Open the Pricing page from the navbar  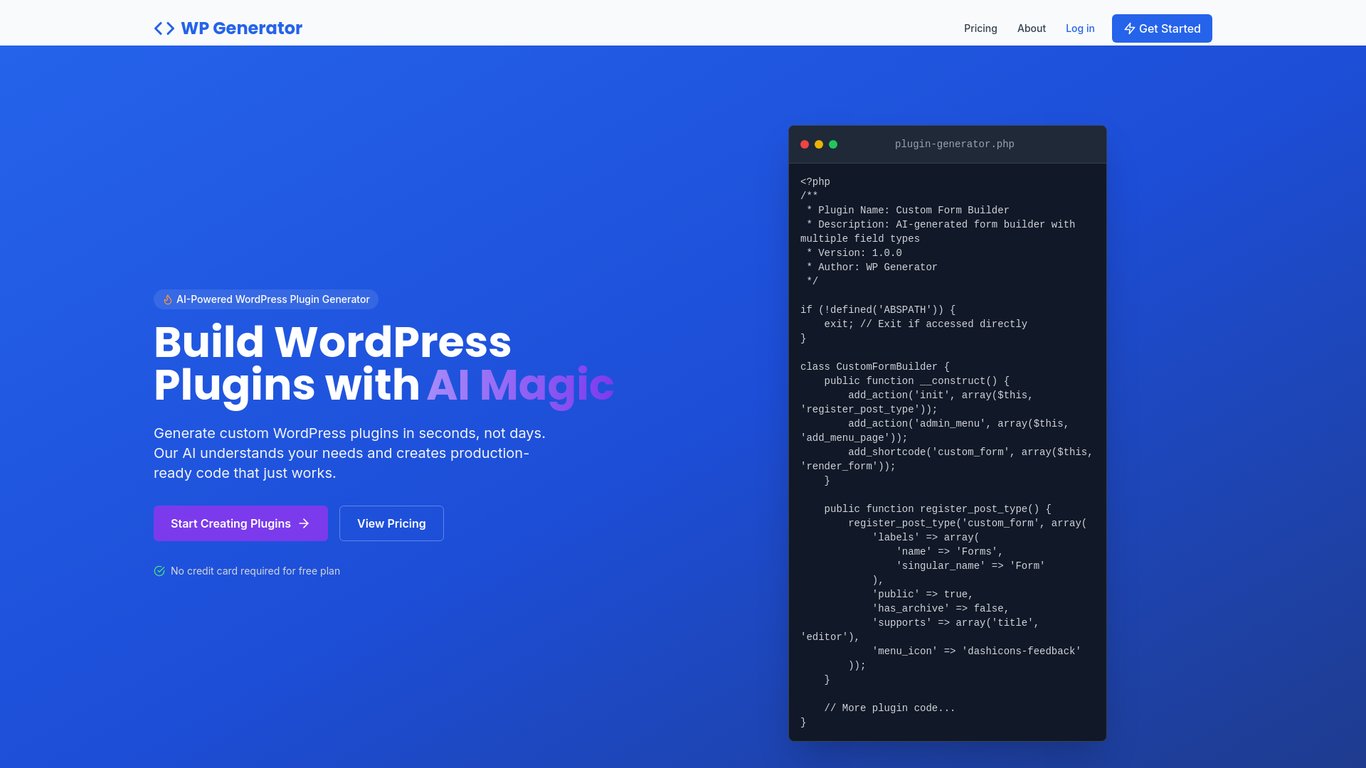tap(980, 28)
